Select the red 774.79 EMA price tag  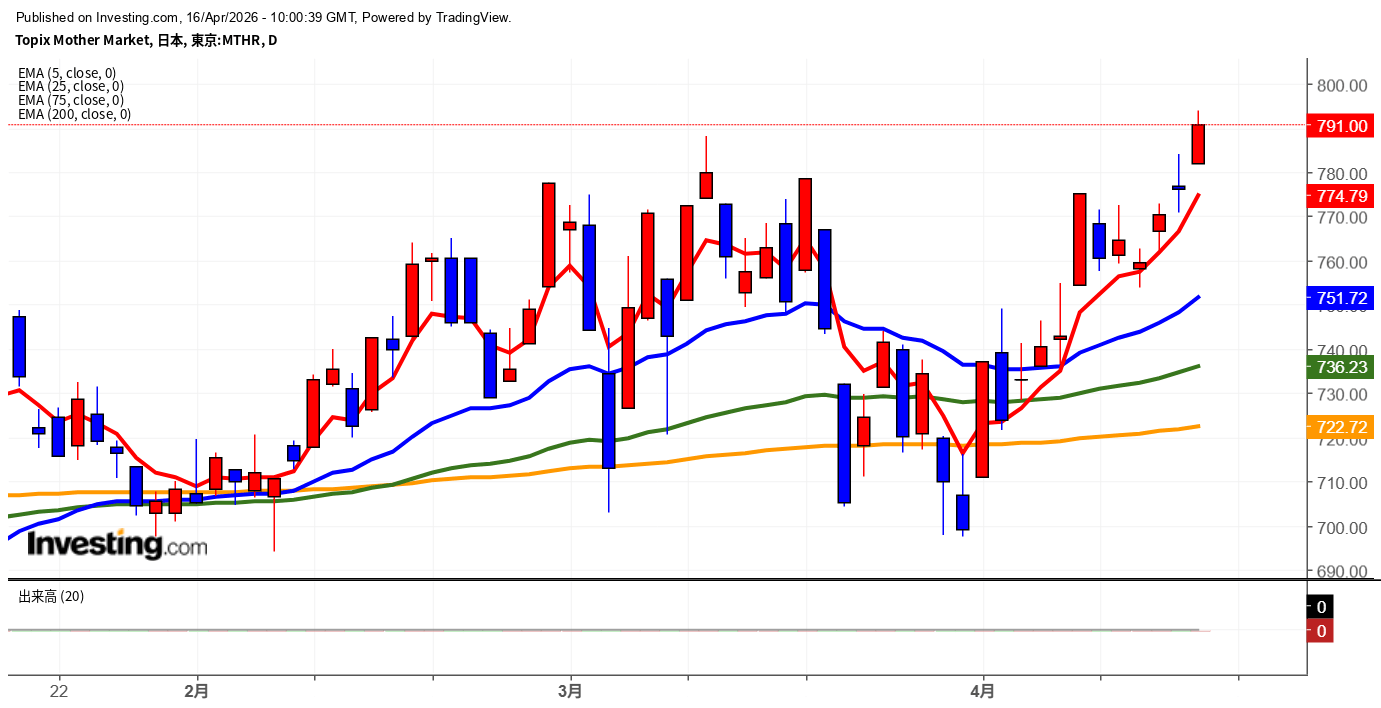[1341, 197]
